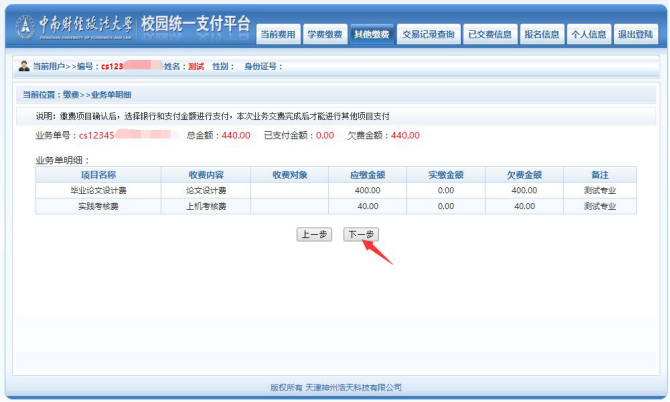Open the 当前费用 tab
Viewport: 670px width, 402px height.
pyautogui.click(x=278, y=34)
